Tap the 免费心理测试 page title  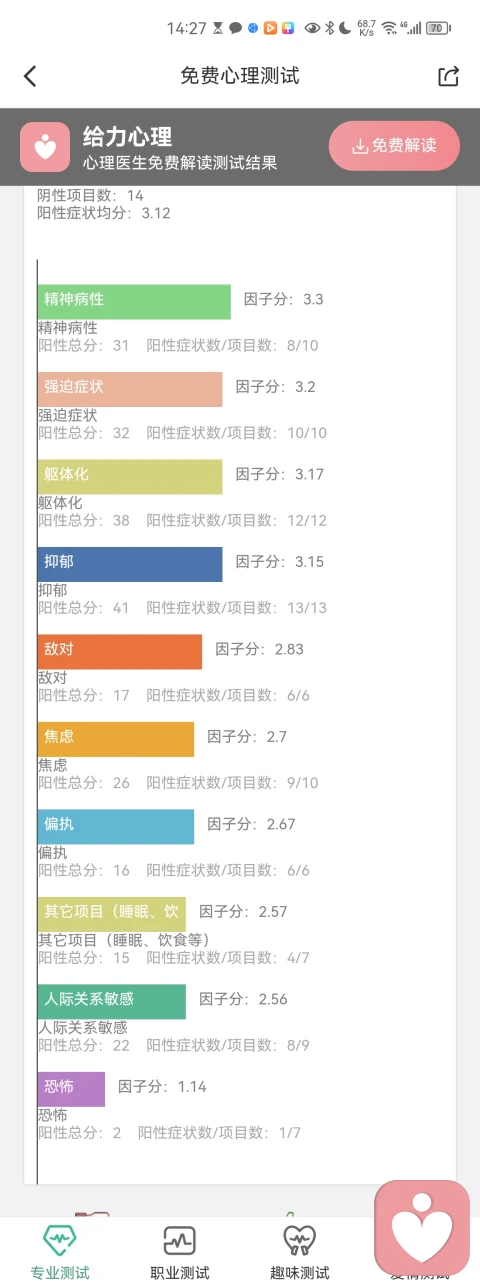239,76
